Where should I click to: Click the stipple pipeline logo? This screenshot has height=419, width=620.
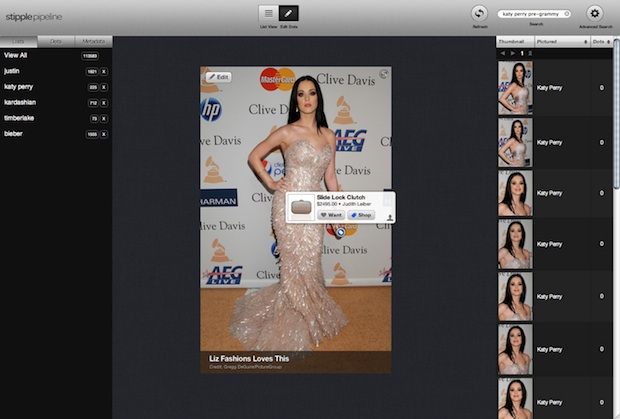34,17
